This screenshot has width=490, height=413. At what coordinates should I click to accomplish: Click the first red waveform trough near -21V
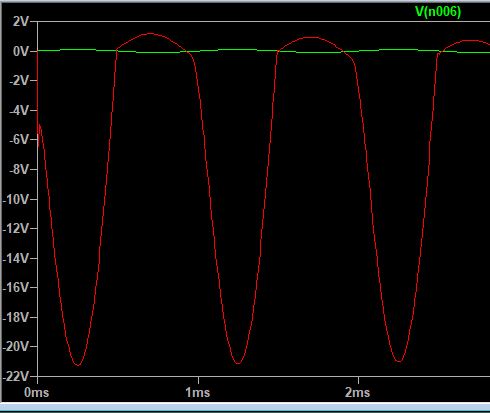(x=78, y=365)
